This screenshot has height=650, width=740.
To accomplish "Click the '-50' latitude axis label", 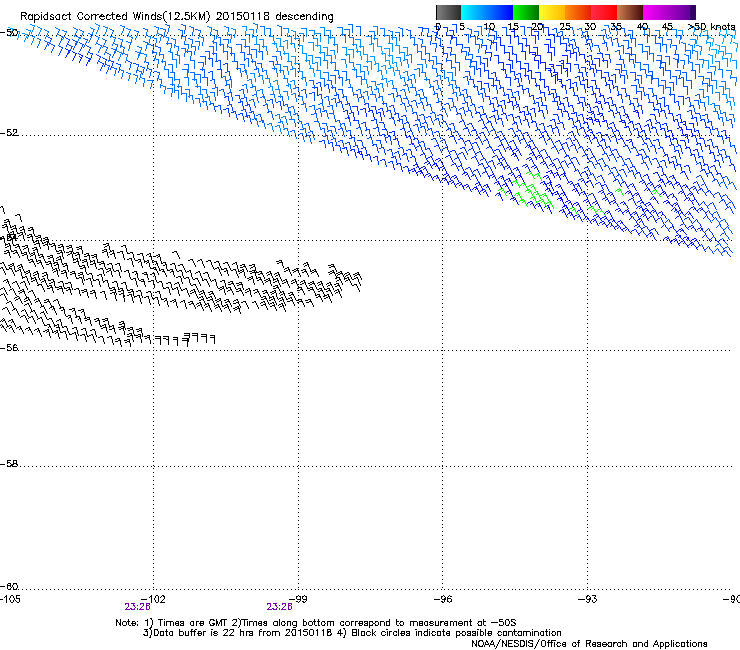I will pyautogui.click(x=9, y=33).
